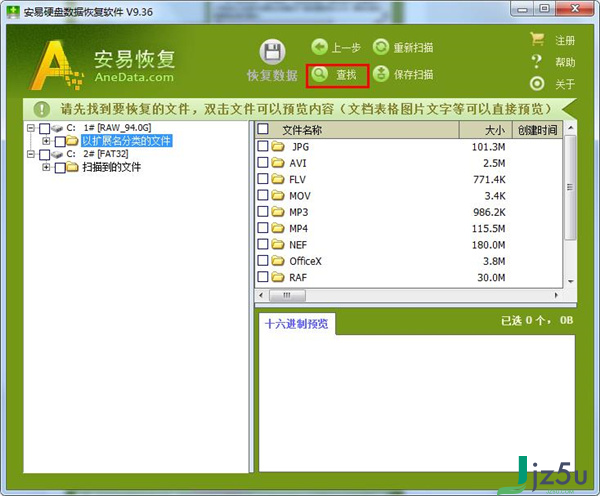Click the horizontal scroll left arrow
This screenshot has height=496, width=600.
tap(261, 295)
